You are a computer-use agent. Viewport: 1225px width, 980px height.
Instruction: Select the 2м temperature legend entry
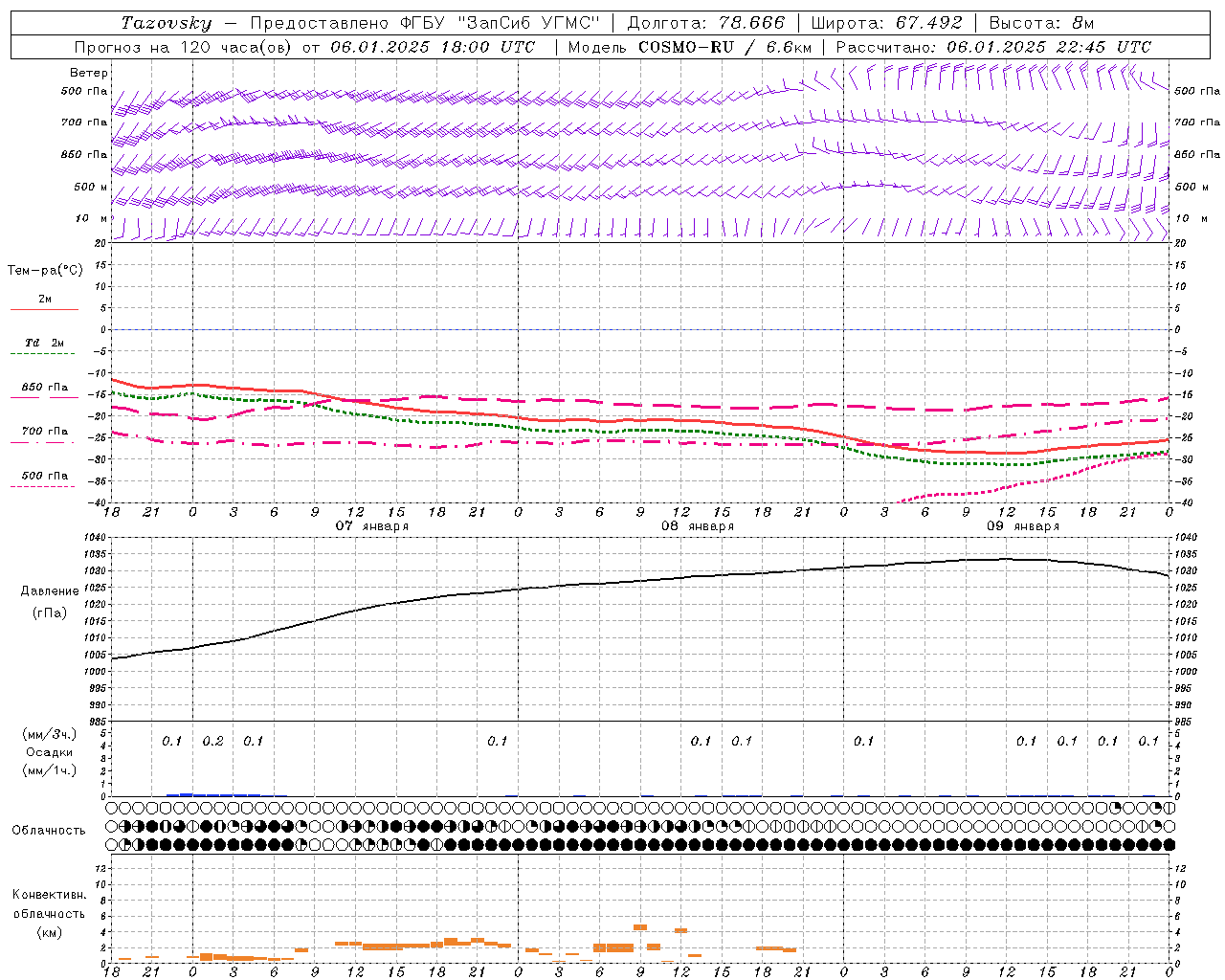click(45, 300)
